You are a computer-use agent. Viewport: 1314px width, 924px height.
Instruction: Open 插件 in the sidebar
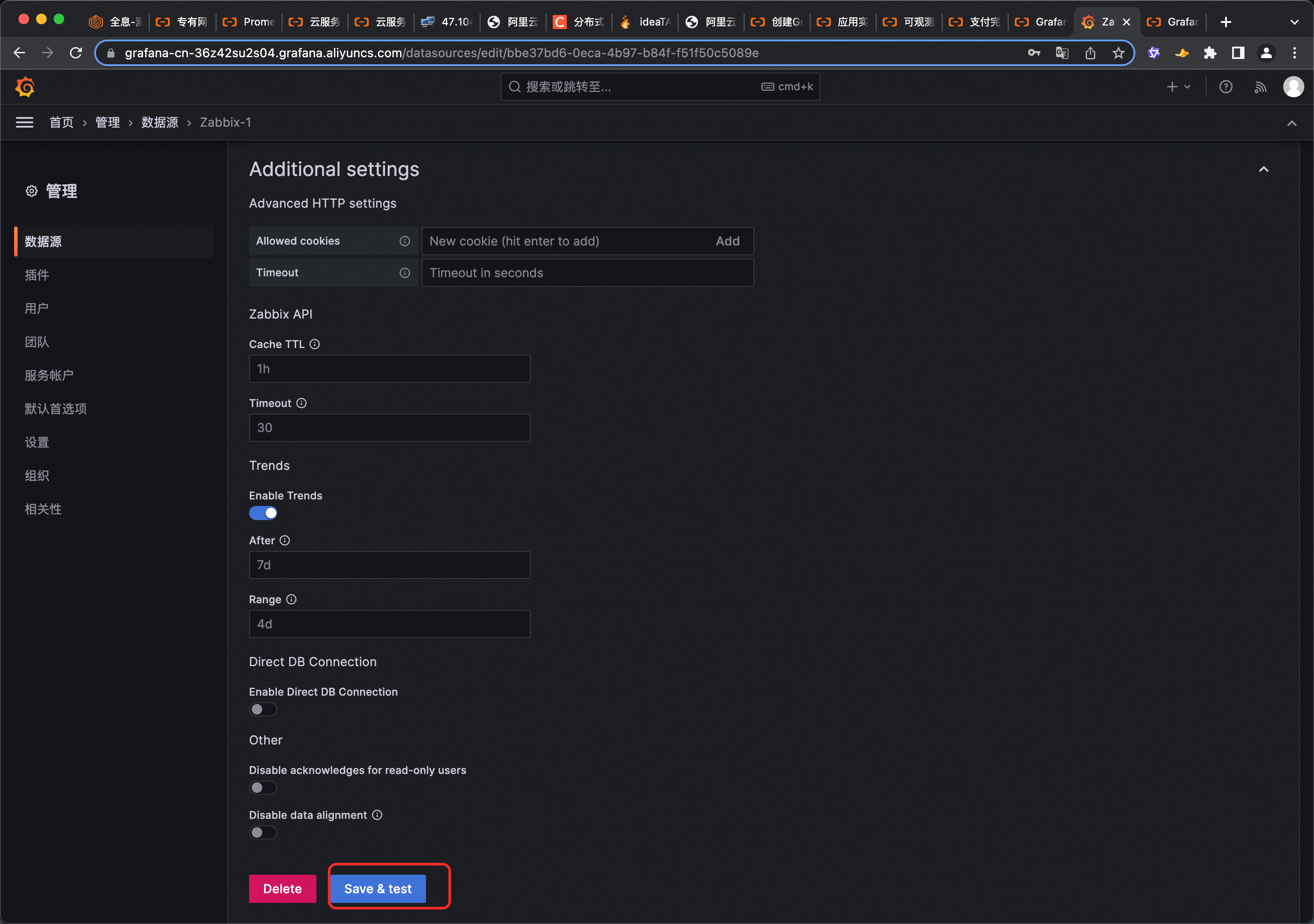(x=37, y=275)
